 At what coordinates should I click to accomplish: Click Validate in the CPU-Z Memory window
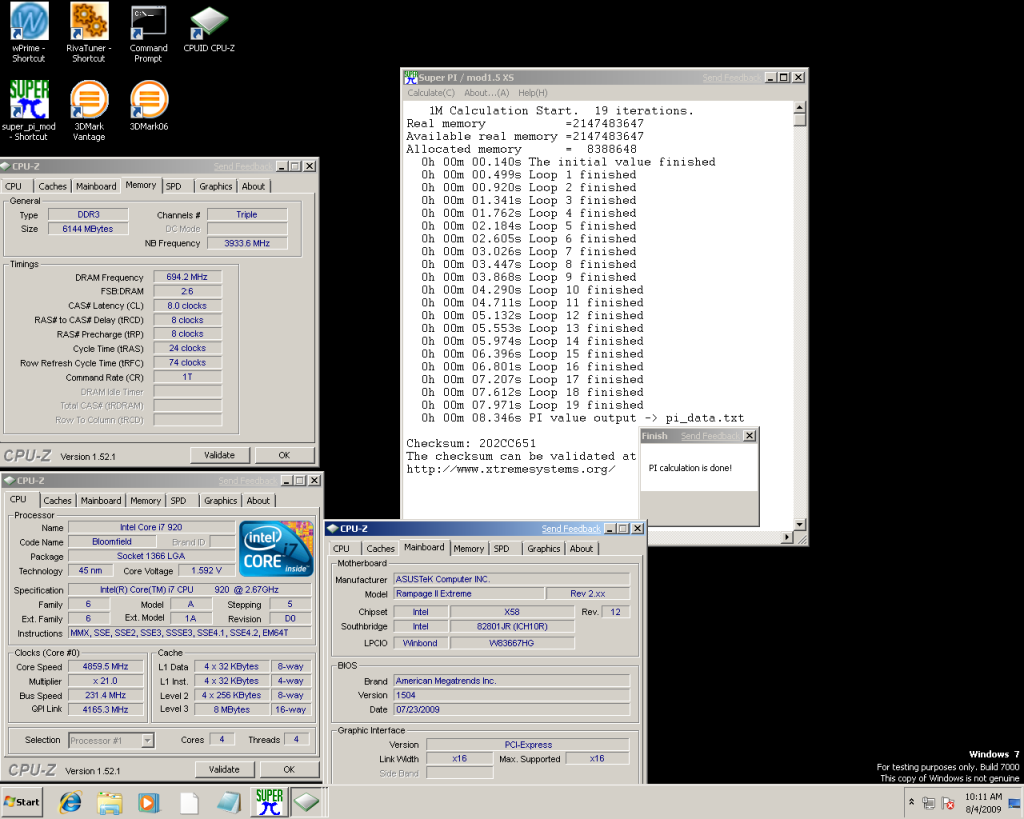[x=219, y=455]
